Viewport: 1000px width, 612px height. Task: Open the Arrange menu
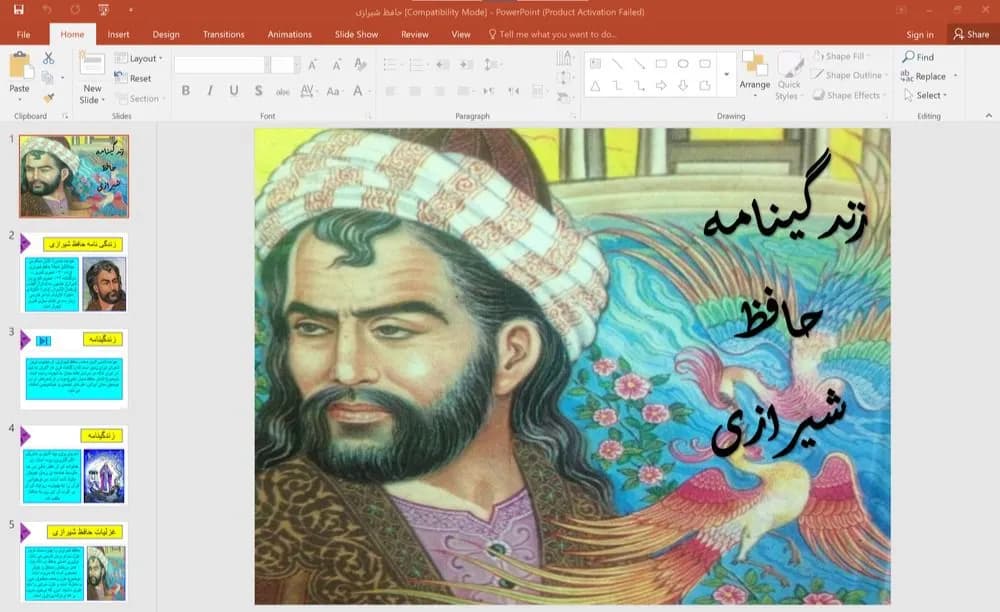click(755, 74)
